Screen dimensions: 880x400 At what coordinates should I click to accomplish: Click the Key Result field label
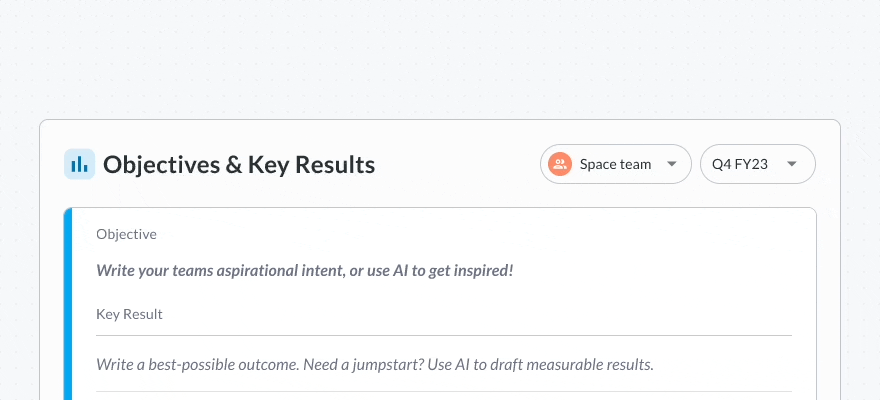tap(129, 314)
